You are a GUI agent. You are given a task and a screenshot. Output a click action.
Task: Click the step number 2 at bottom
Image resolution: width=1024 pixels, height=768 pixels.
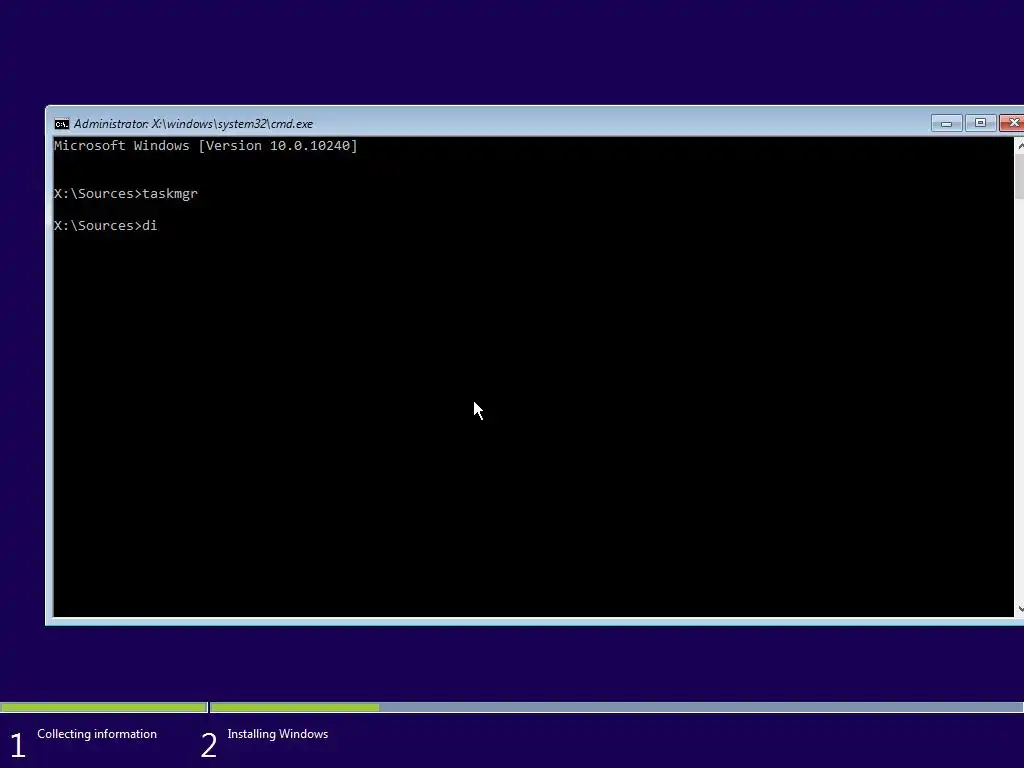pos(209,746)
